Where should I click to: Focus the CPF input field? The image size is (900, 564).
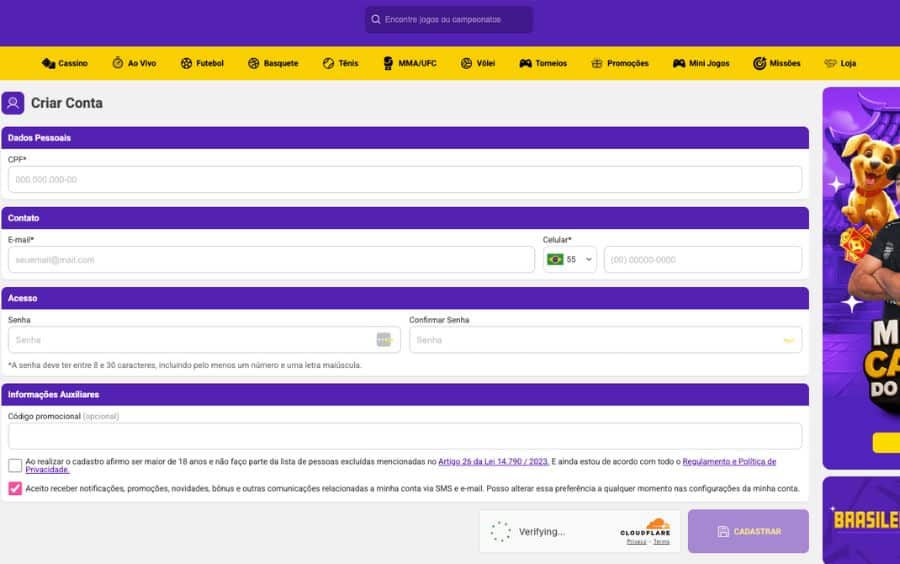405,180
